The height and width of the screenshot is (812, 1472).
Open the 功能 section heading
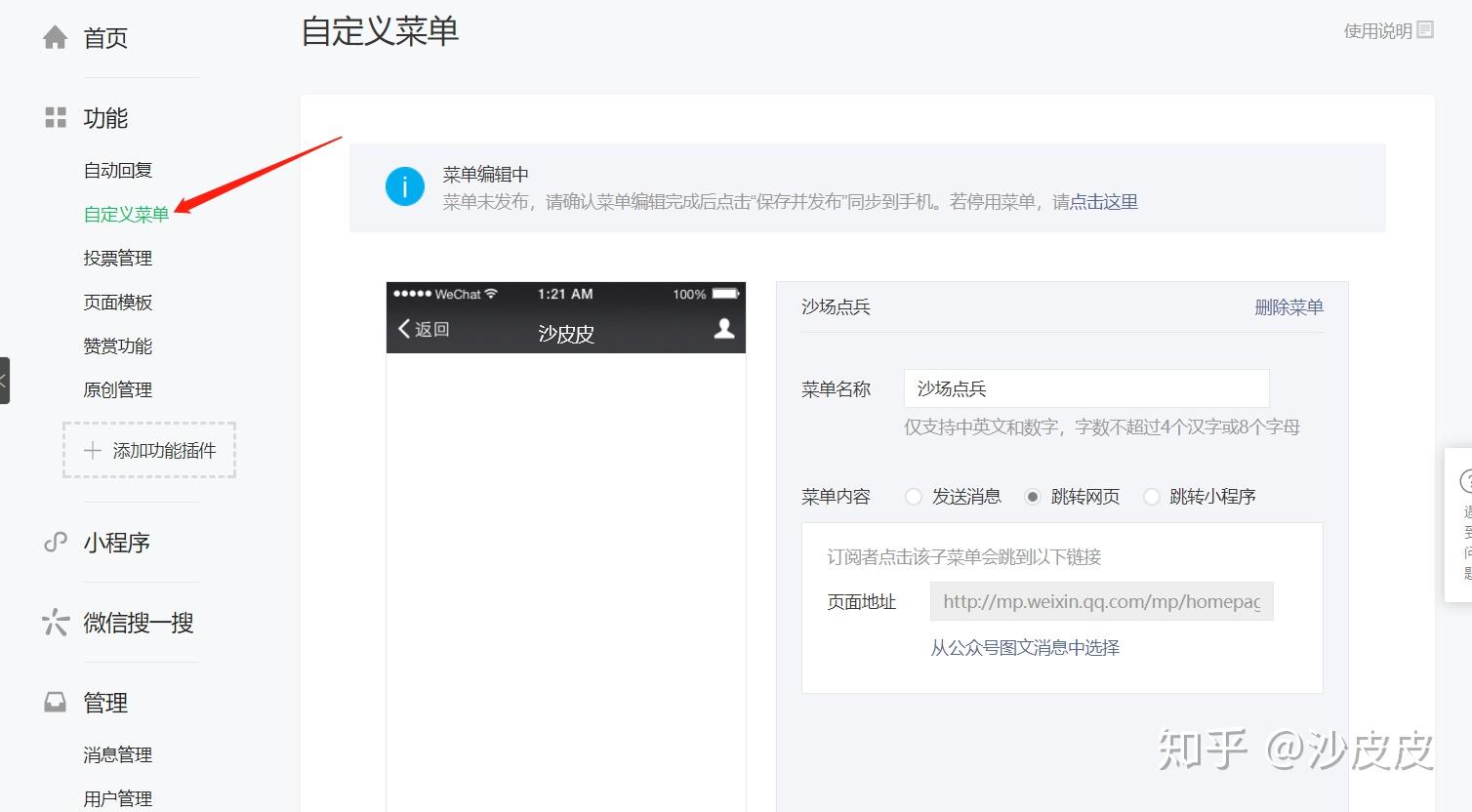pyautogui.click(x=105, y=118)
